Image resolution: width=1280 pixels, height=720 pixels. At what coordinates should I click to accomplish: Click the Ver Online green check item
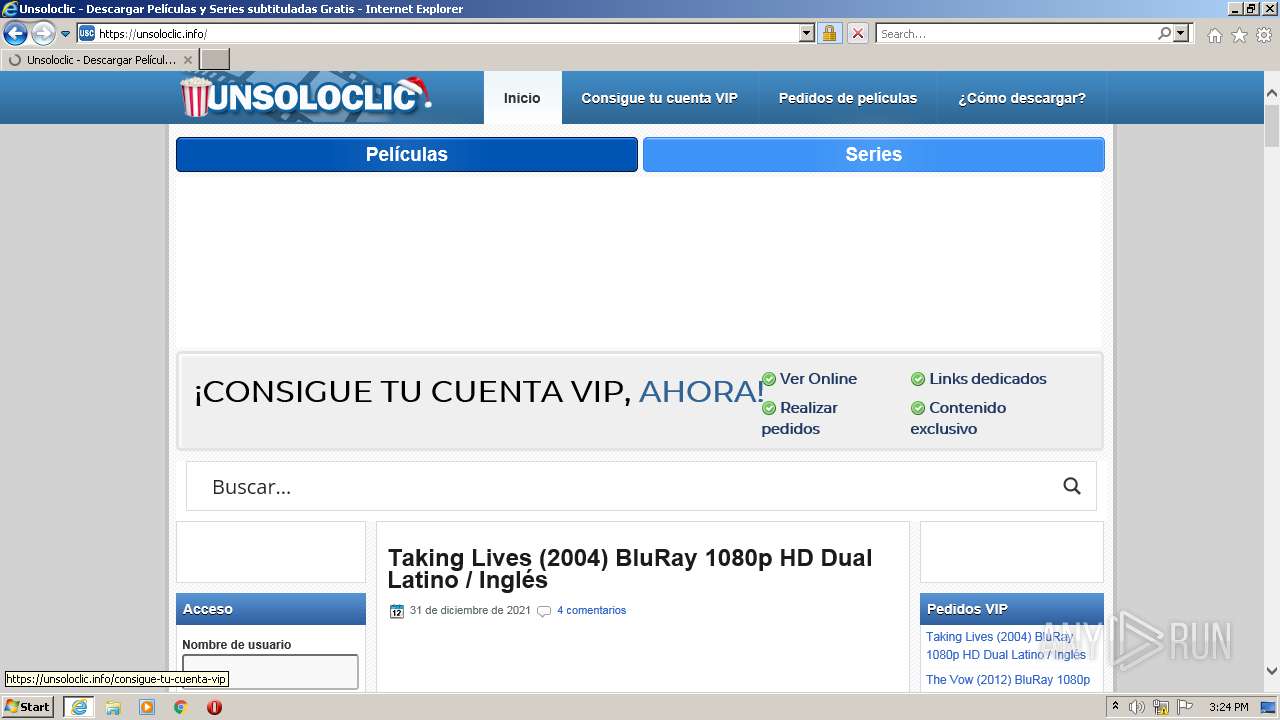809,379
